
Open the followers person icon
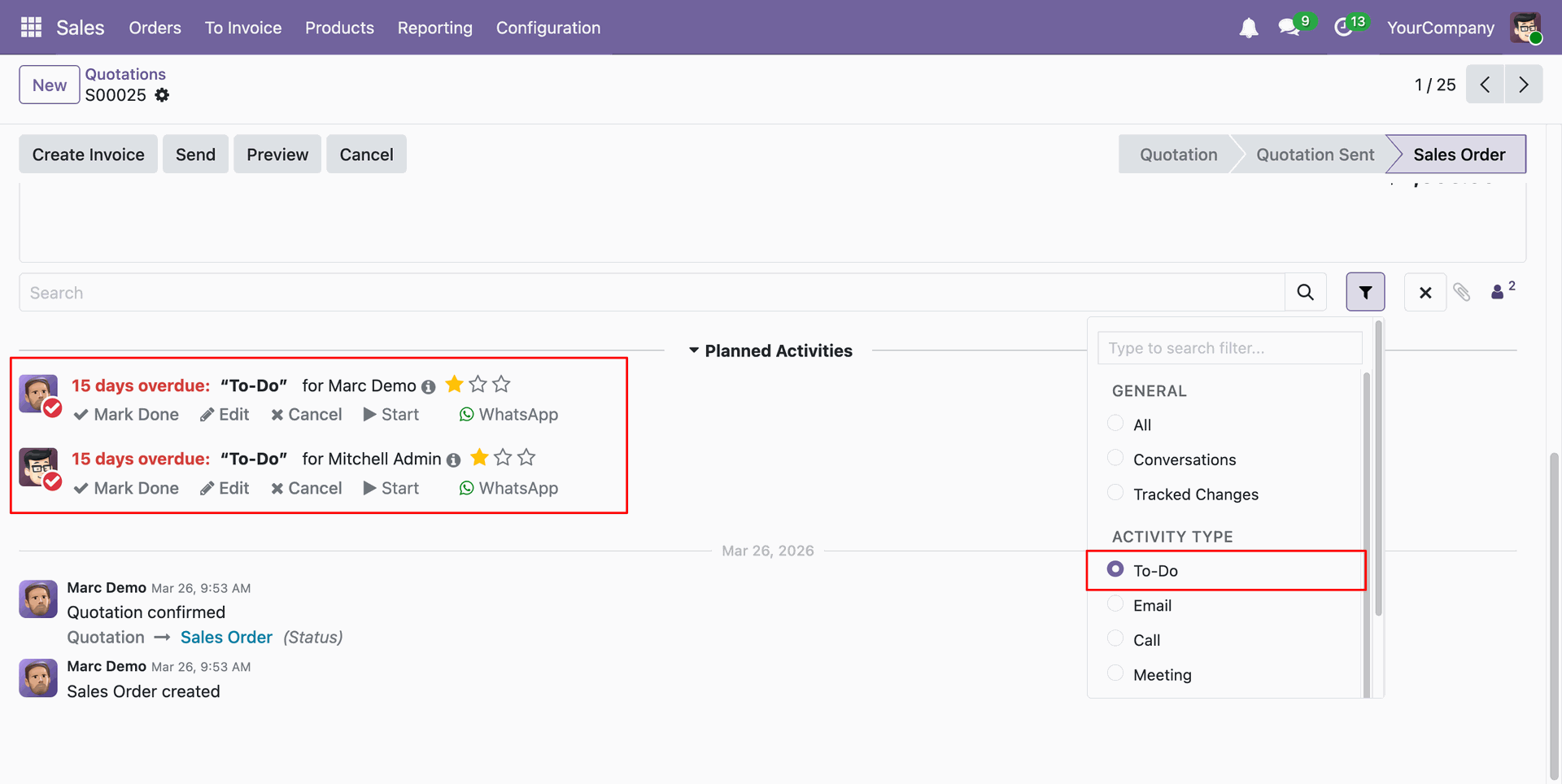coord(1499,292)
